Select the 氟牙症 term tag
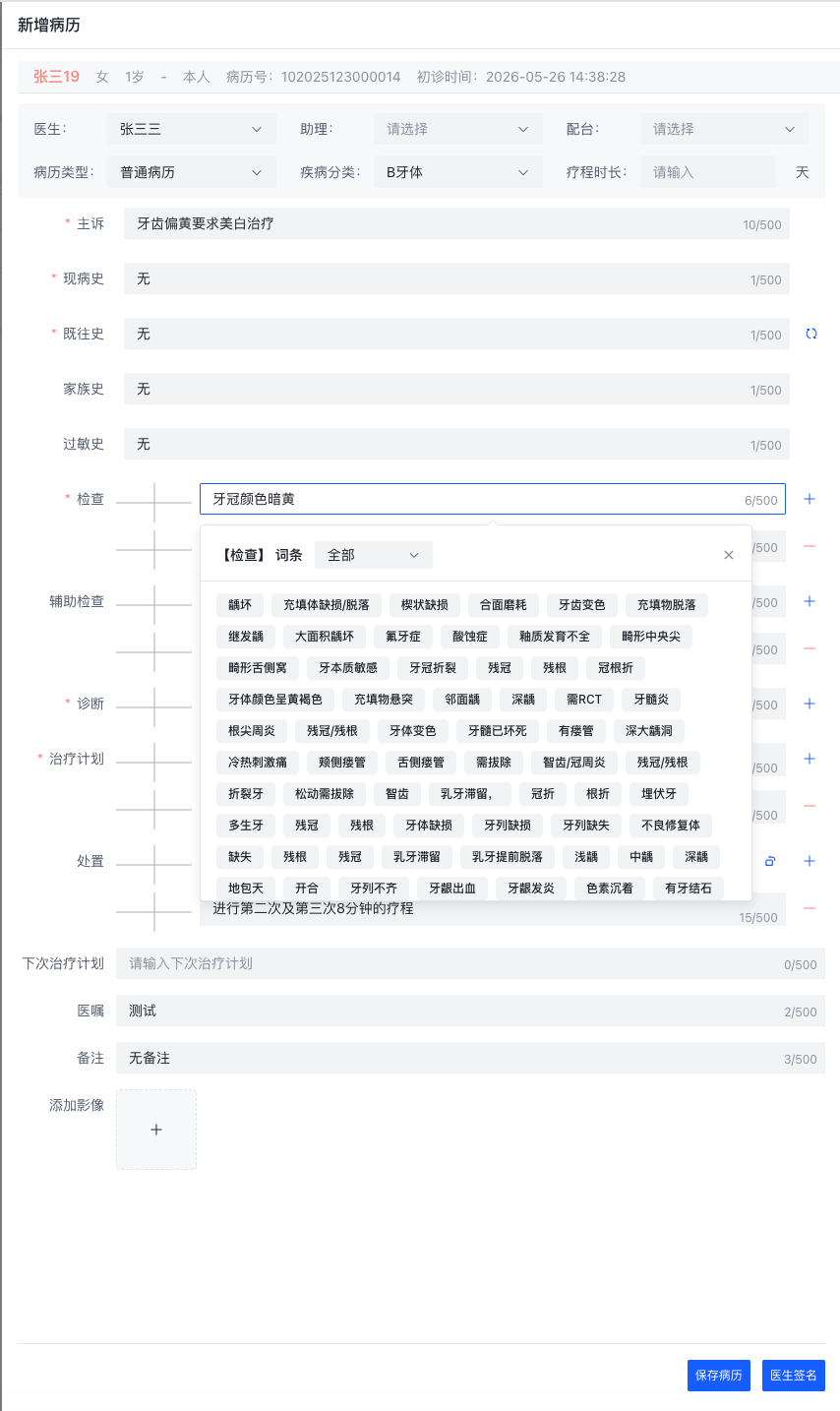The width and height of the screenshot is (840, 1411). (x=403, y=637)
